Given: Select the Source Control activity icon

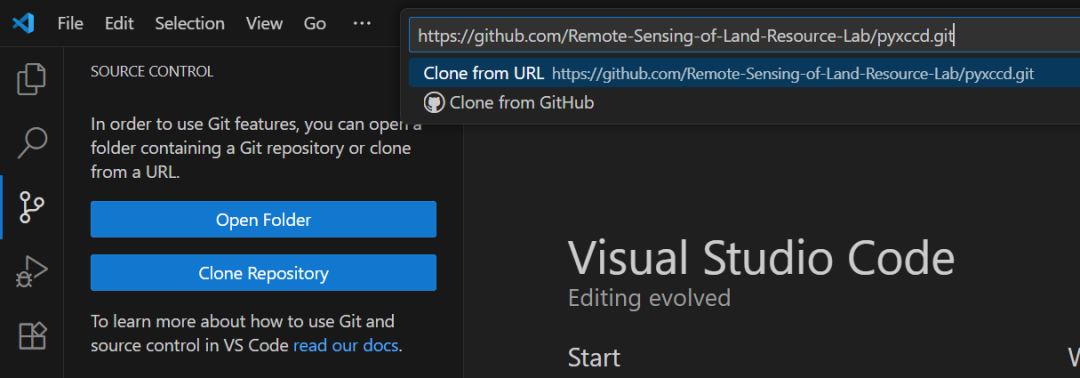Looking at the screenshot, I should [32, 207].
